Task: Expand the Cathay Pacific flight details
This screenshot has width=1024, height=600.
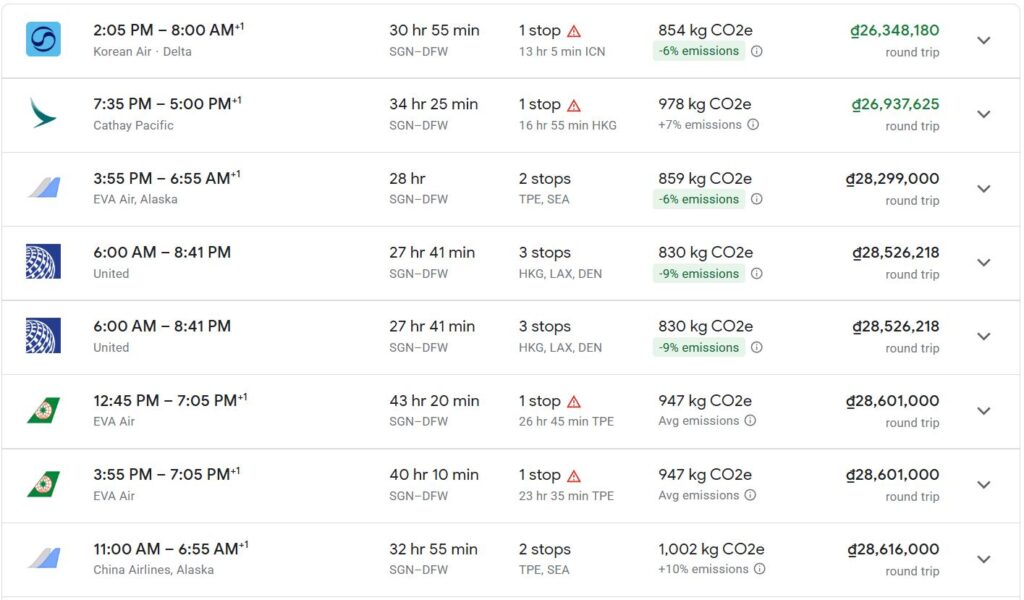Action: 983,114
